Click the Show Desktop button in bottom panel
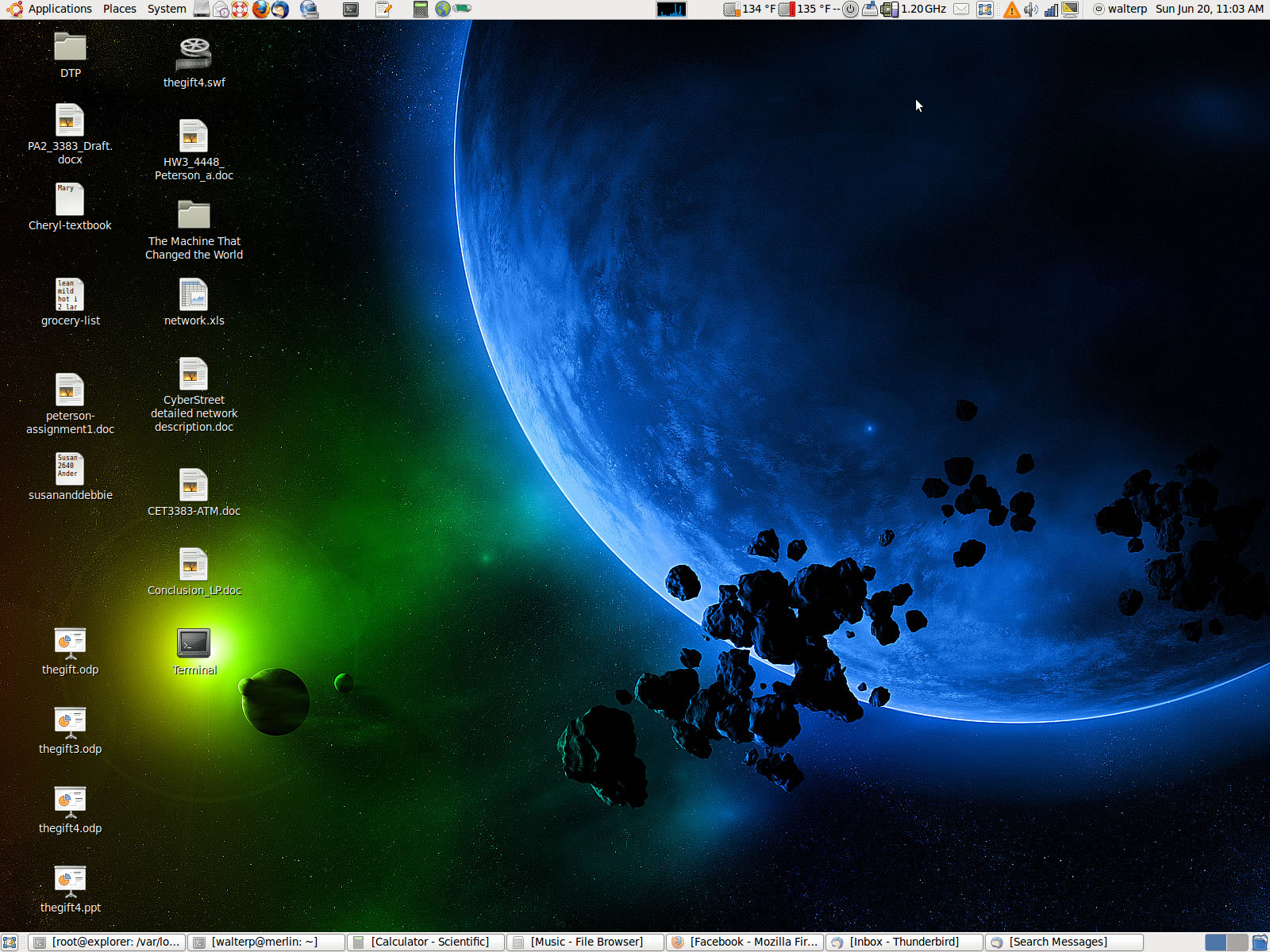Screen dimensions: 1270x952 (x=10, y=942)
